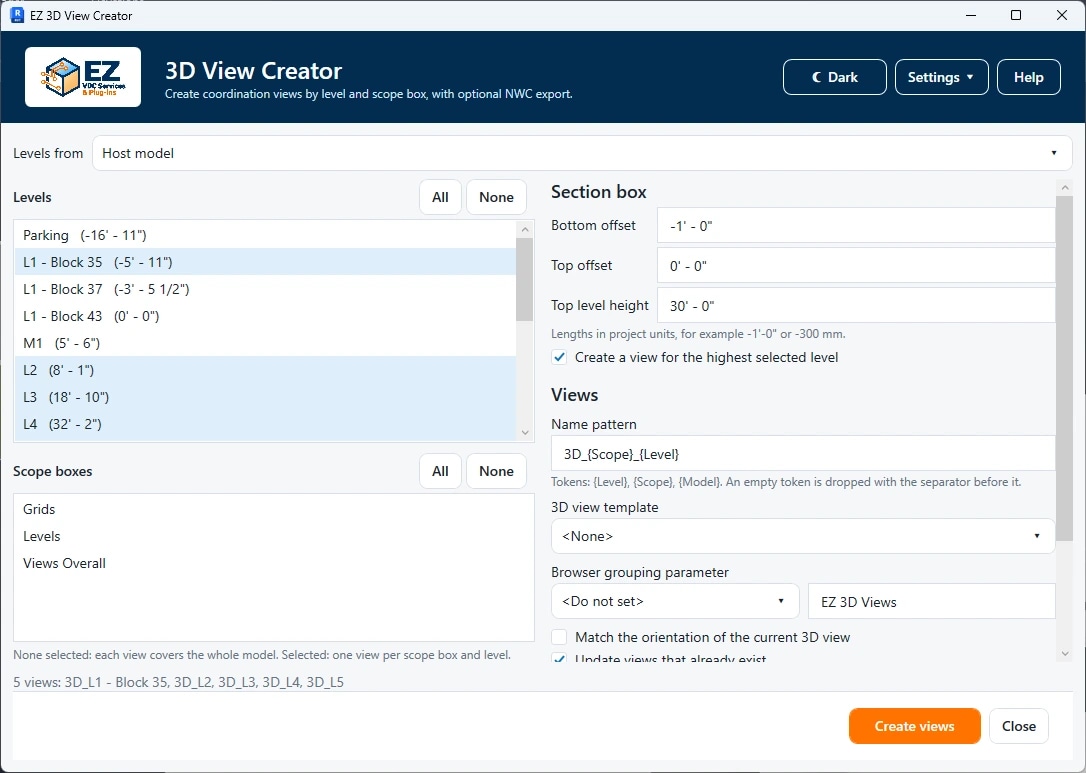
Task: Click the Create views button
Action: point(914,726)
